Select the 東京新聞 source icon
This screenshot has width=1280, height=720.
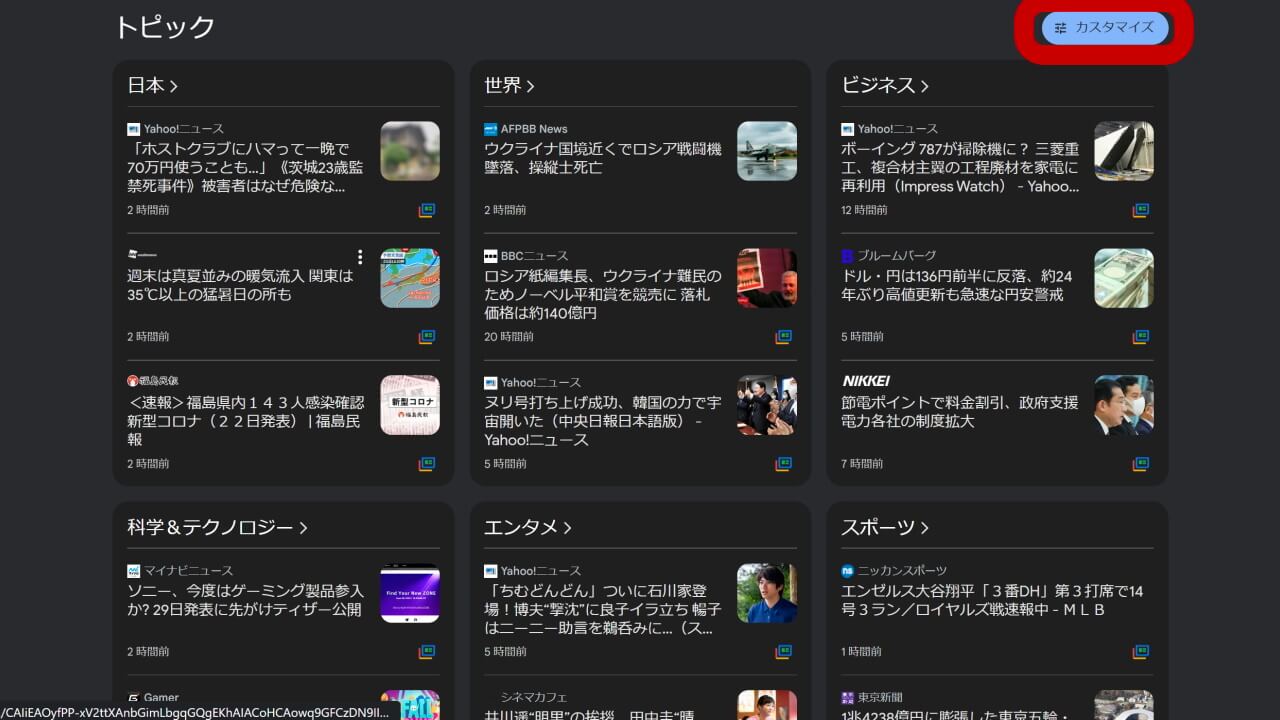click(846, 697)
